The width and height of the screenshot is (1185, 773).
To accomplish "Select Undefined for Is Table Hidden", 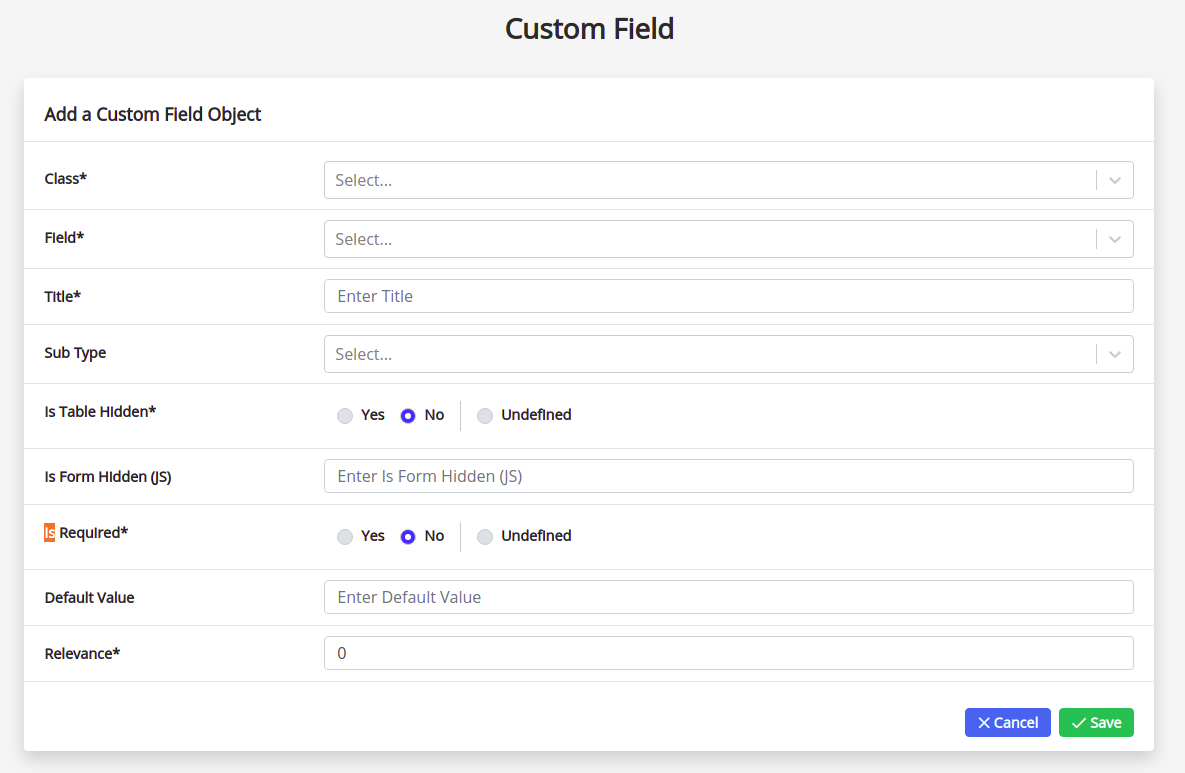I will coord(484,416).
